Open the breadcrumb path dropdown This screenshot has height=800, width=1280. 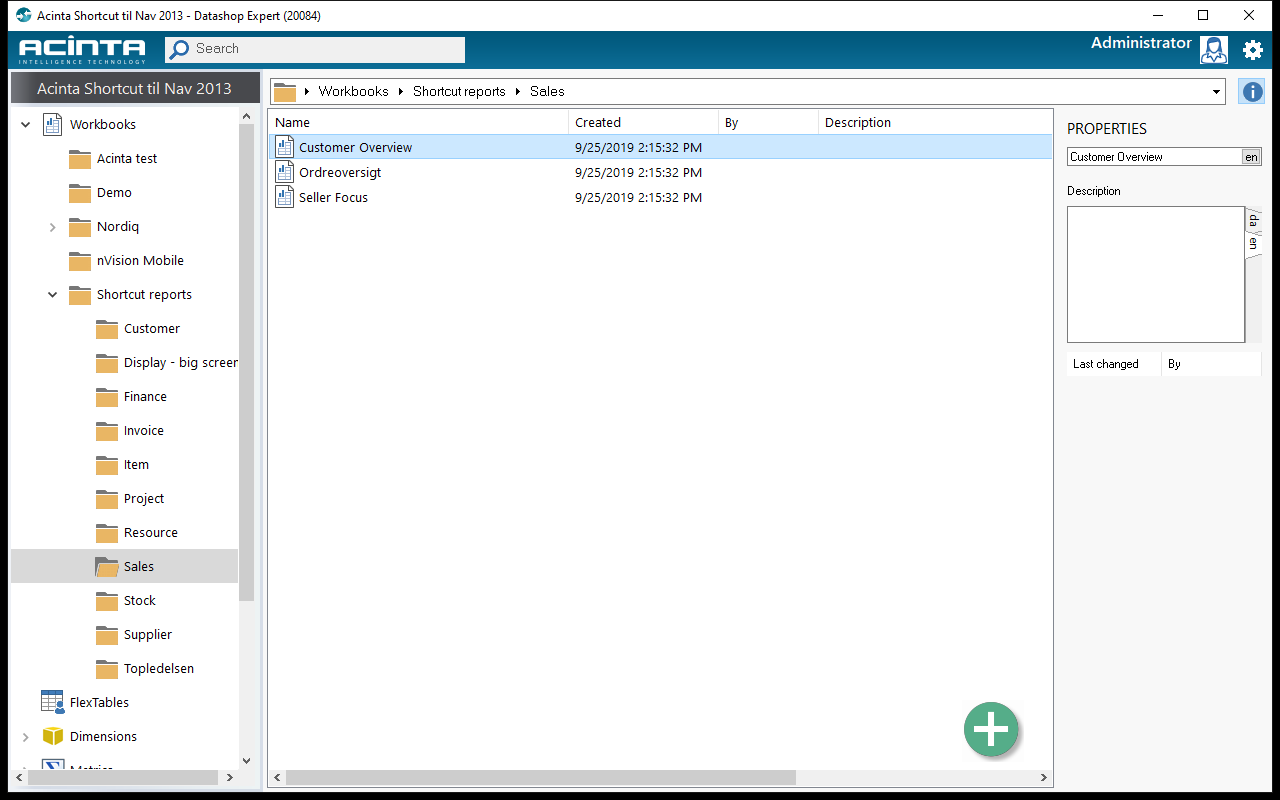tap(1216, 92)
